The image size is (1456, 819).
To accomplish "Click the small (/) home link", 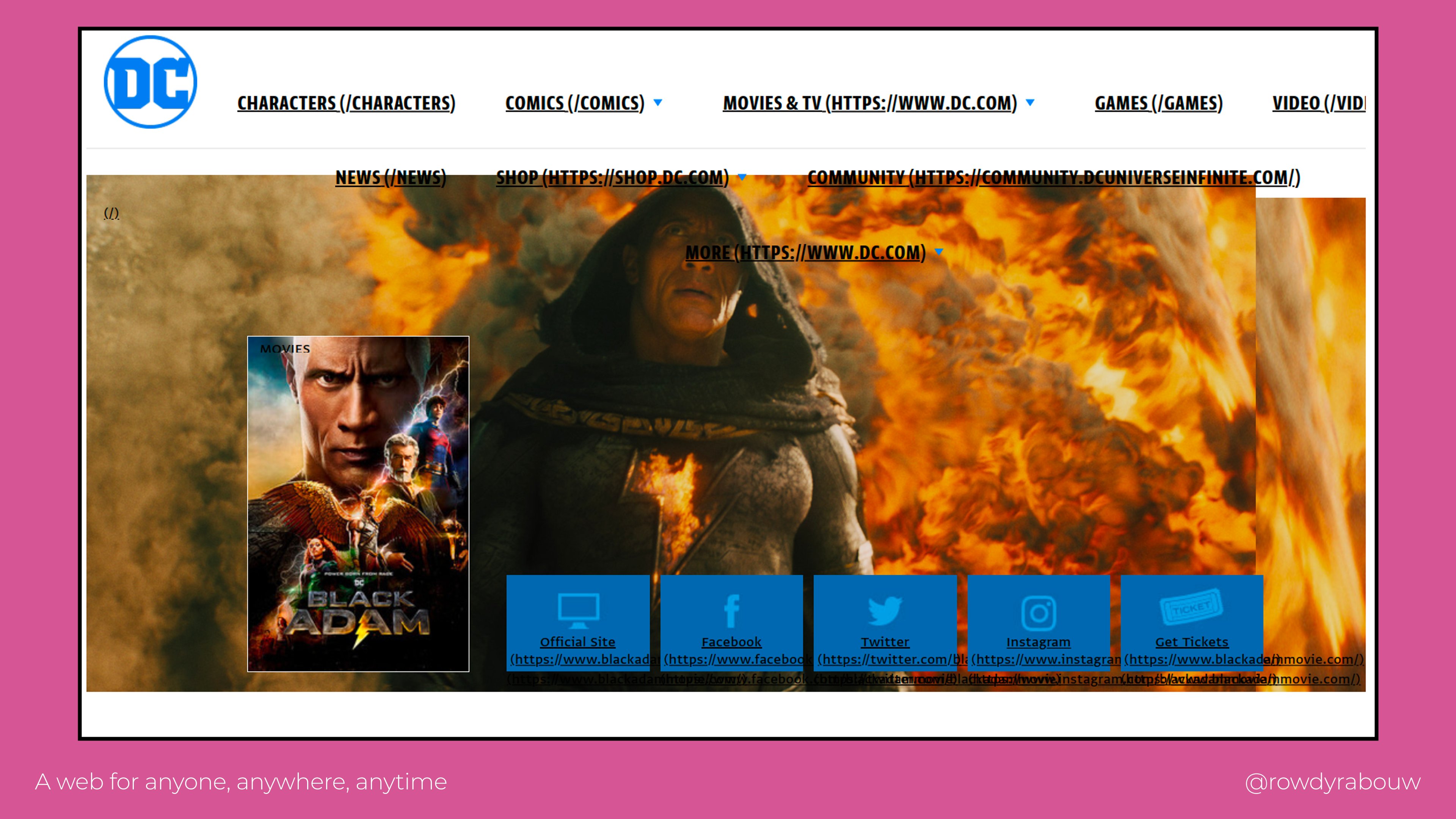I will coord(111,213).
